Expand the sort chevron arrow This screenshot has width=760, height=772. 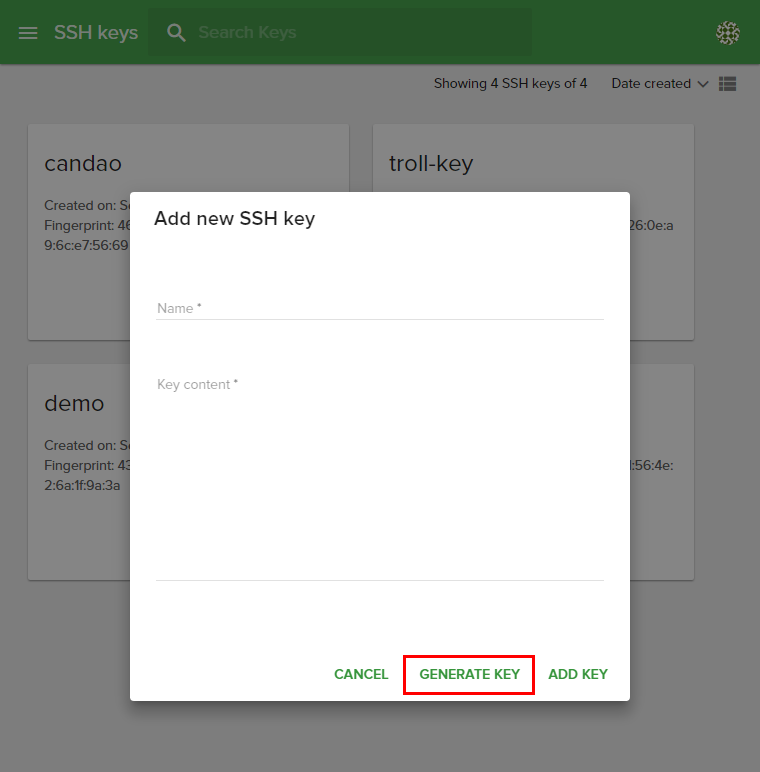tap(703, 84)
